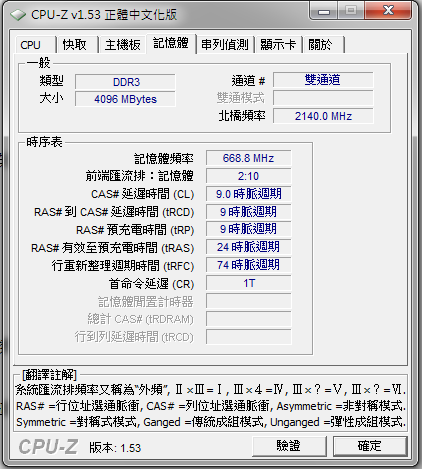Click the 2140.0 MHz 北橋頻率 field
This screenshot has width=422, height=469.
click(323, 116)
